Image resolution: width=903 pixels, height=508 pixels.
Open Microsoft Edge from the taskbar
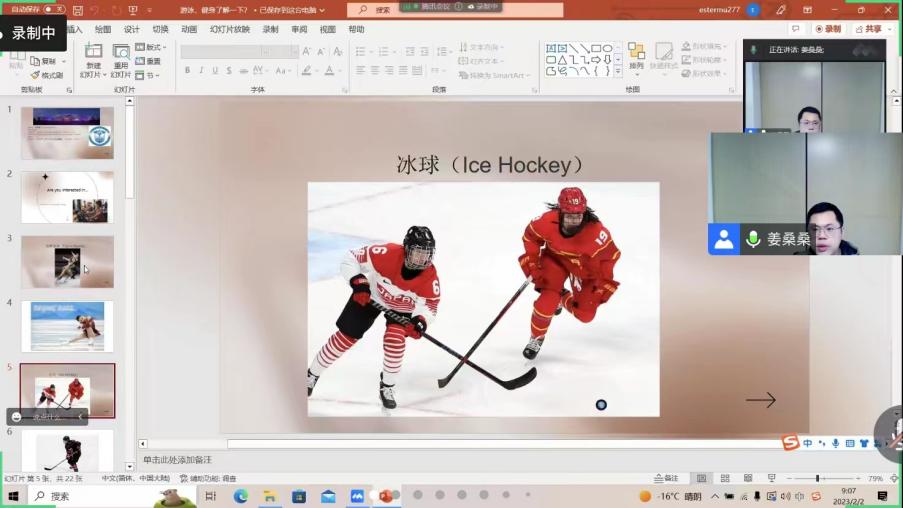pyautogui.click(x=241, y=496)
